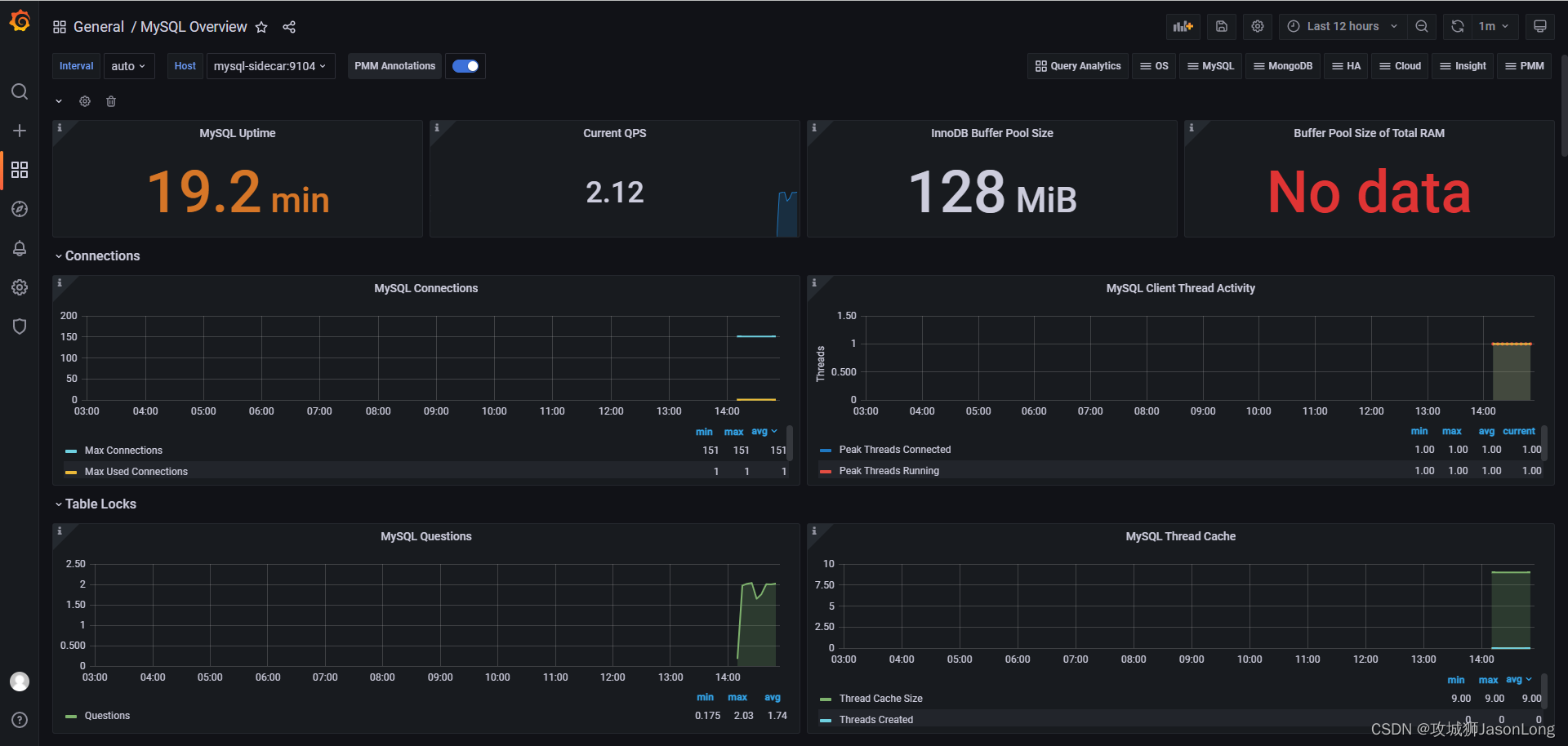1568x746 pixels.
Task: Open the Interval auto dropdown
Action: point(129,66)
